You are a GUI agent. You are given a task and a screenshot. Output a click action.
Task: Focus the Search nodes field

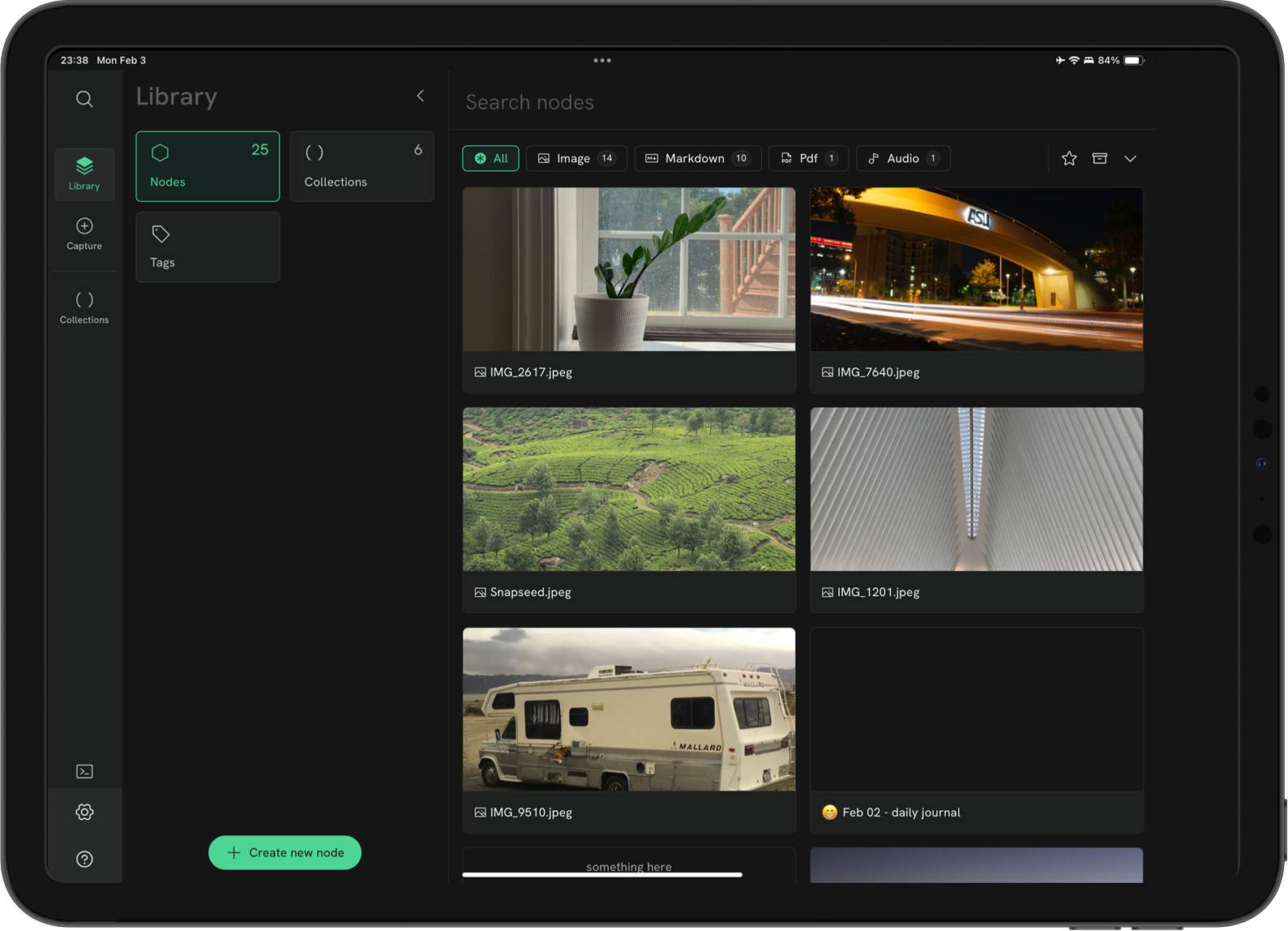[x=802, y=102]
